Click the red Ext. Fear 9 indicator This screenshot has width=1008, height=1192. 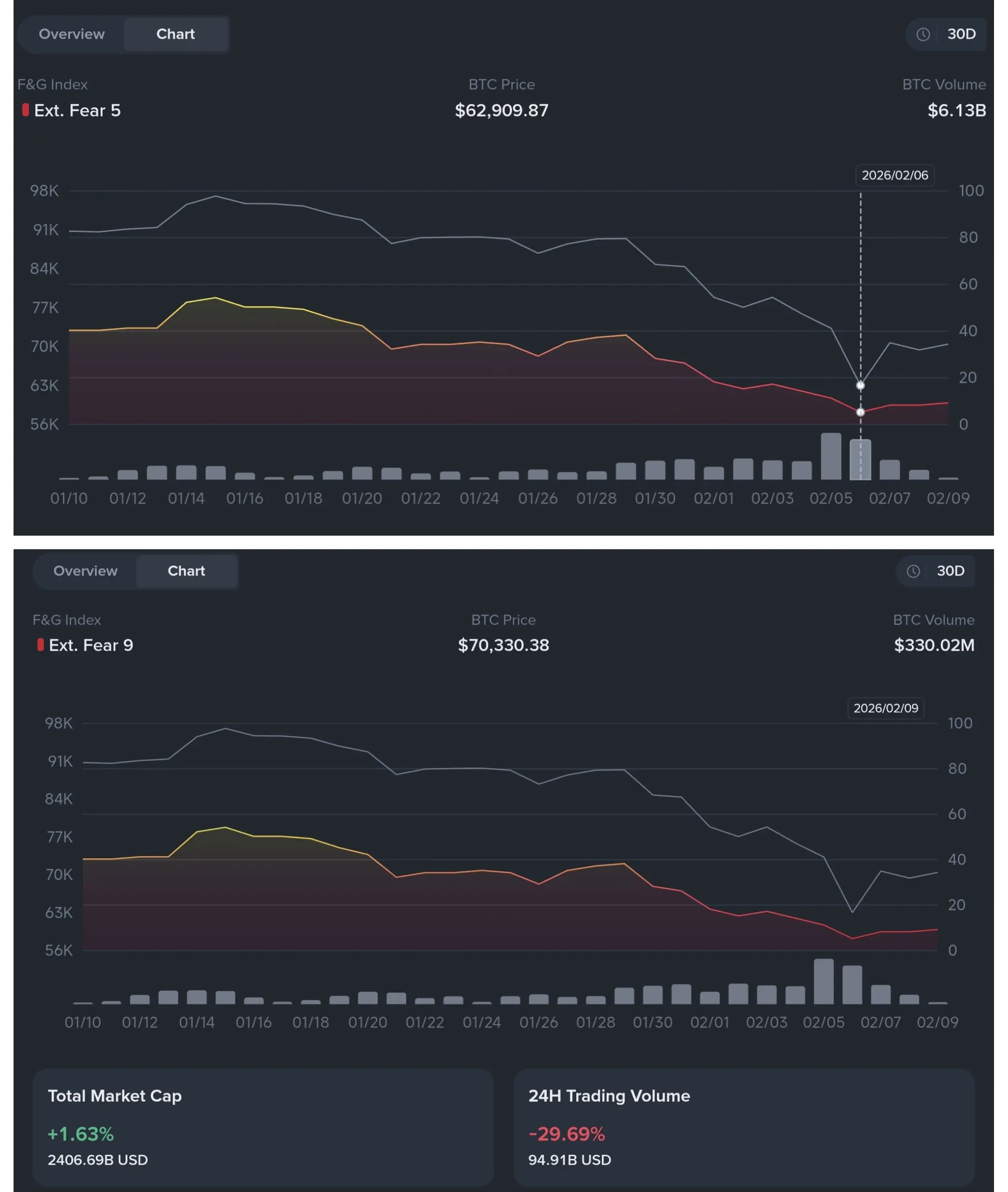[41, 645]
